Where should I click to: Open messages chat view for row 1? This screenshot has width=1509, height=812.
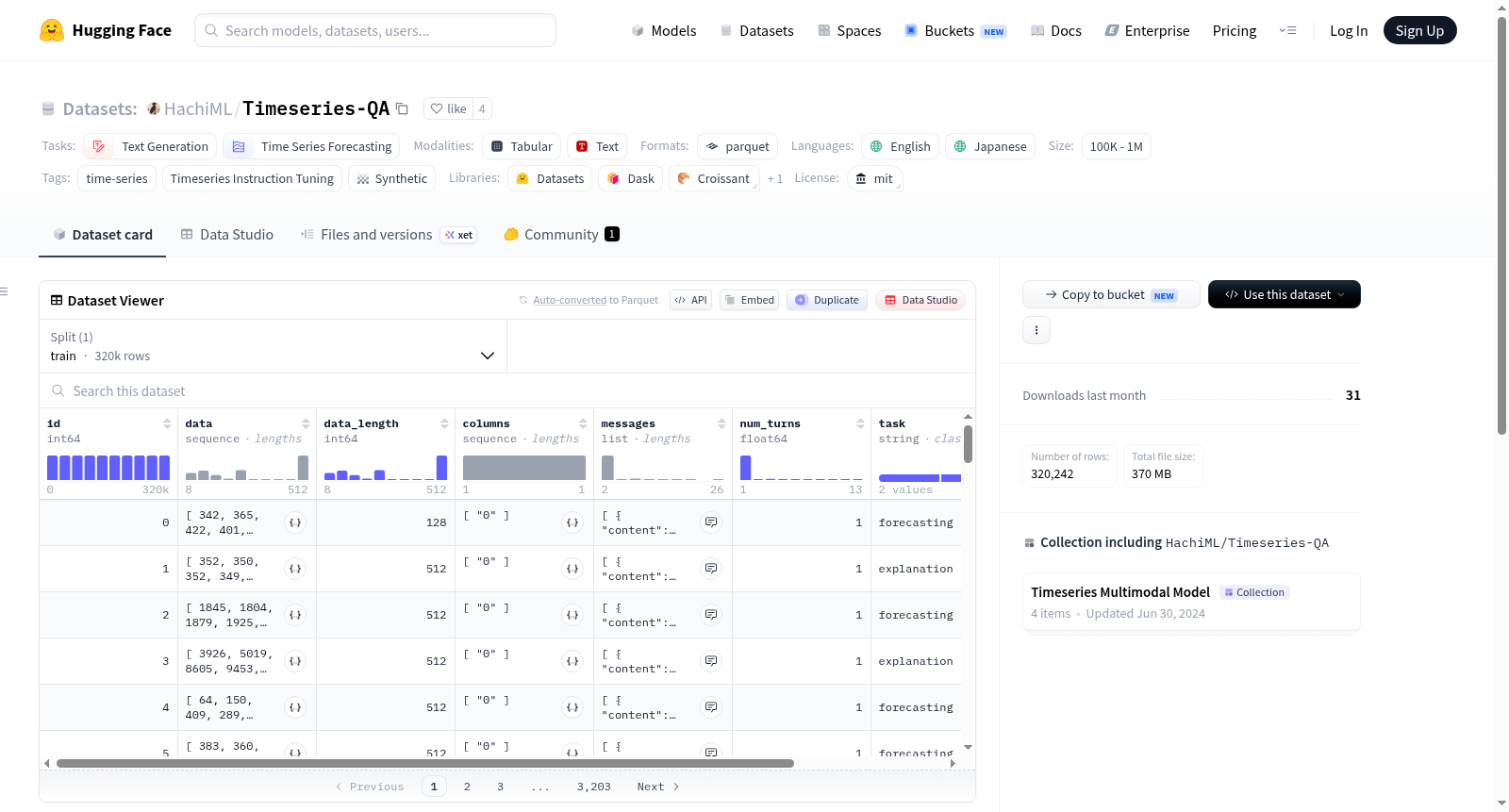click(x=711, y=569)
